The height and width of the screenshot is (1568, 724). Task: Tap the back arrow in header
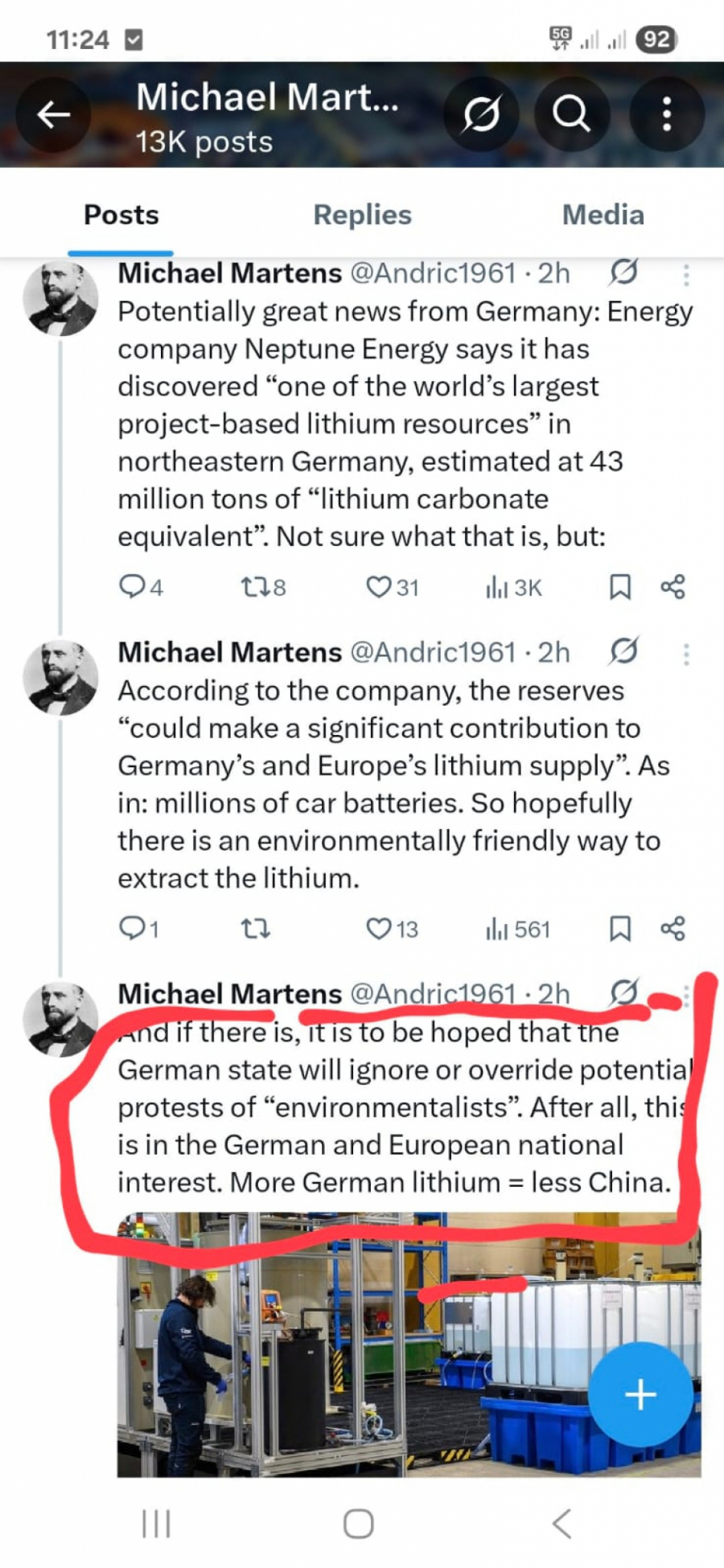pos(54,115)
